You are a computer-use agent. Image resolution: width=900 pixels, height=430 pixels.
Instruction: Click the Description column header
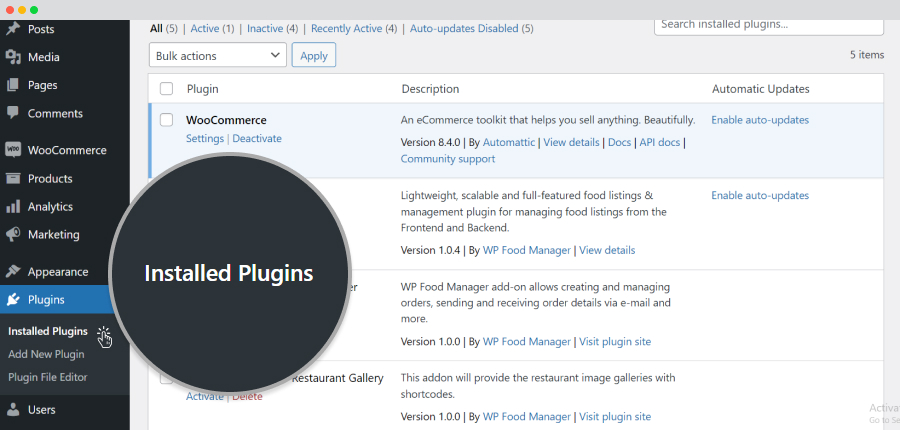point(430,89)
